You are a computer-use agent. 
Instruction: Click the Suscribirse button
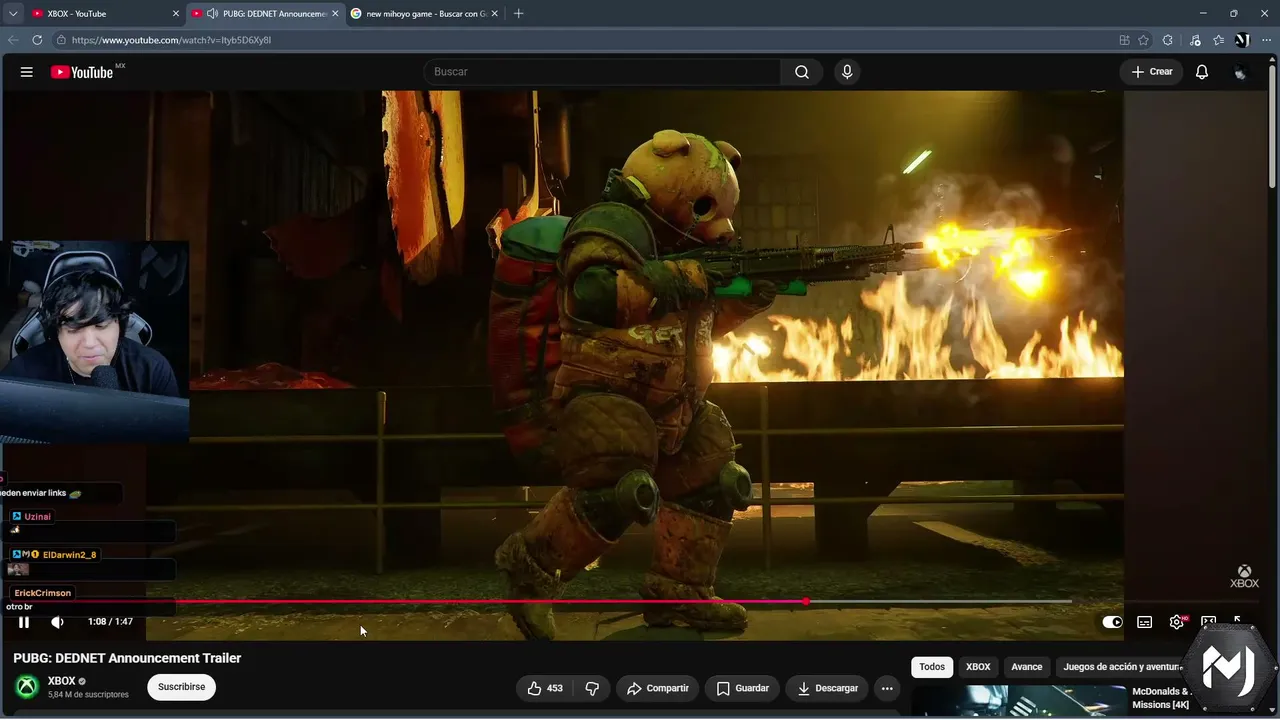click(181, 687)
